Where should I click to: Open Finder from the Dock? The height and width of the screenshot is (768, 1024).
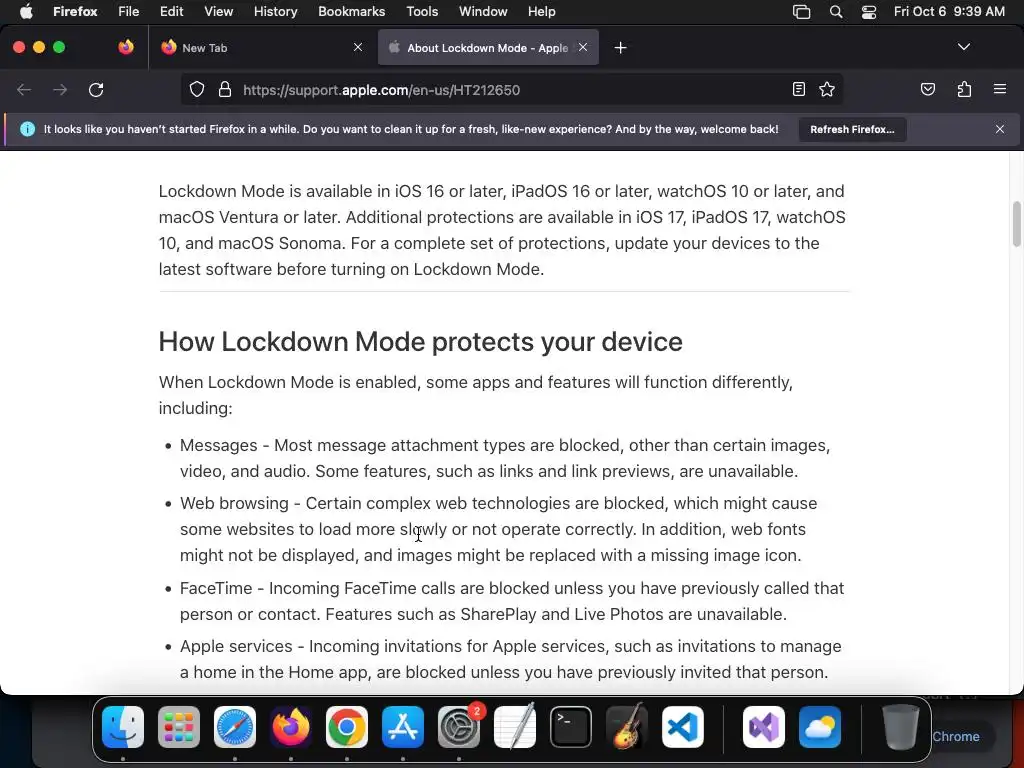(123, 727)
